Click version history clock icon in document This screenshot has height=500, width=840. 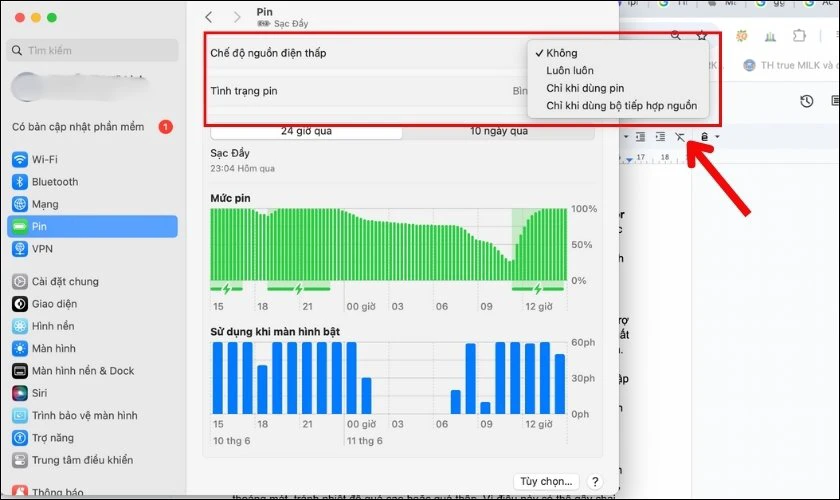click(x=806, y=101)
